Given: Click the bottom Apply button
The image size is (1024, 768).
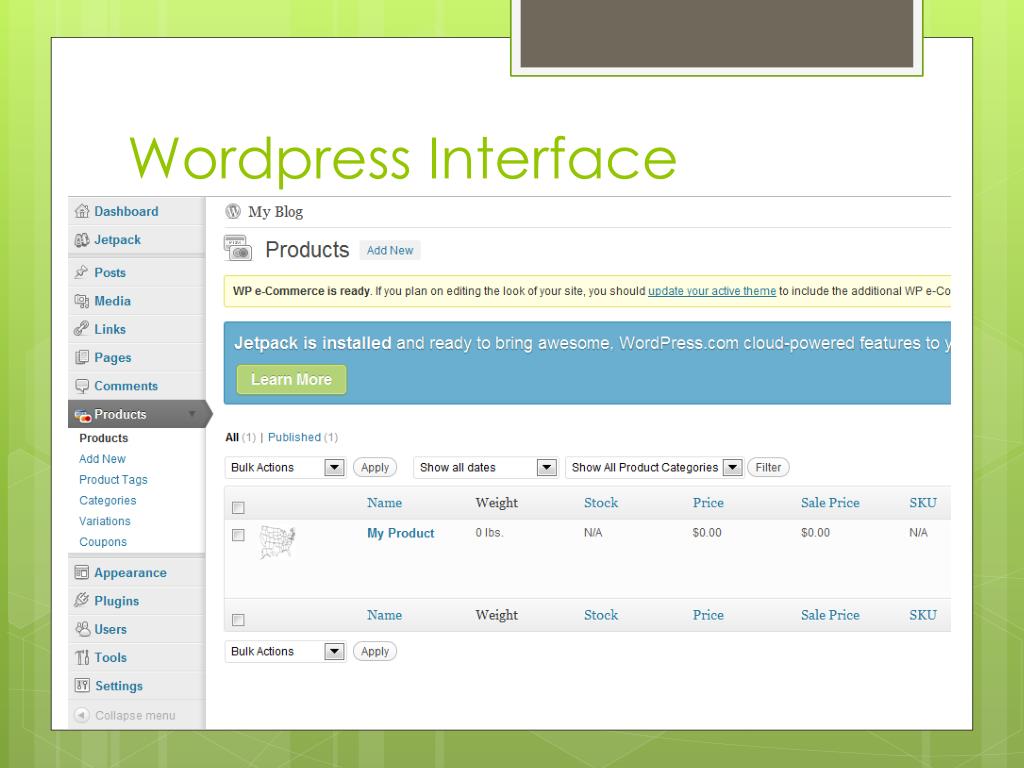Looking at the screenshot, I should [x=375, y=652].
